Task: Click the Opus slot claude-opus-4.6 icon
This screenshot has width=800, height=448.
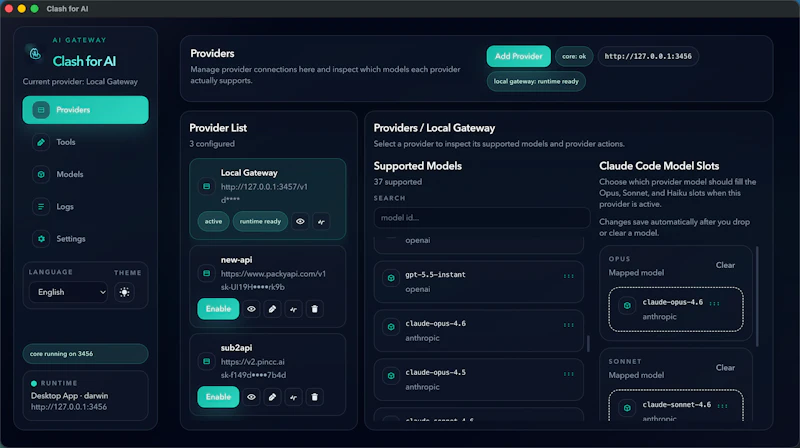Action: coord(627,306)
